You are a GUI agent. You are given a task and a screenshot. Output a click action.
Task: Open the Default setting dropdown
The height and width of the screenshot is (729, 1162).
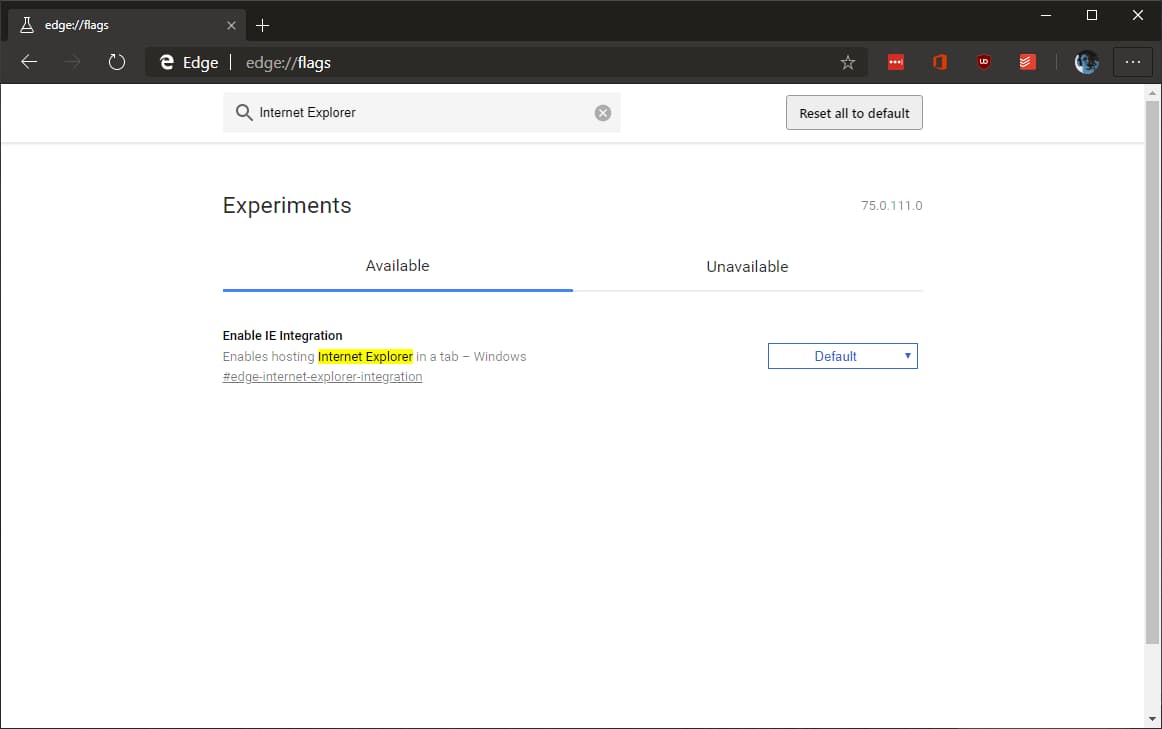(x=842, y=355)
